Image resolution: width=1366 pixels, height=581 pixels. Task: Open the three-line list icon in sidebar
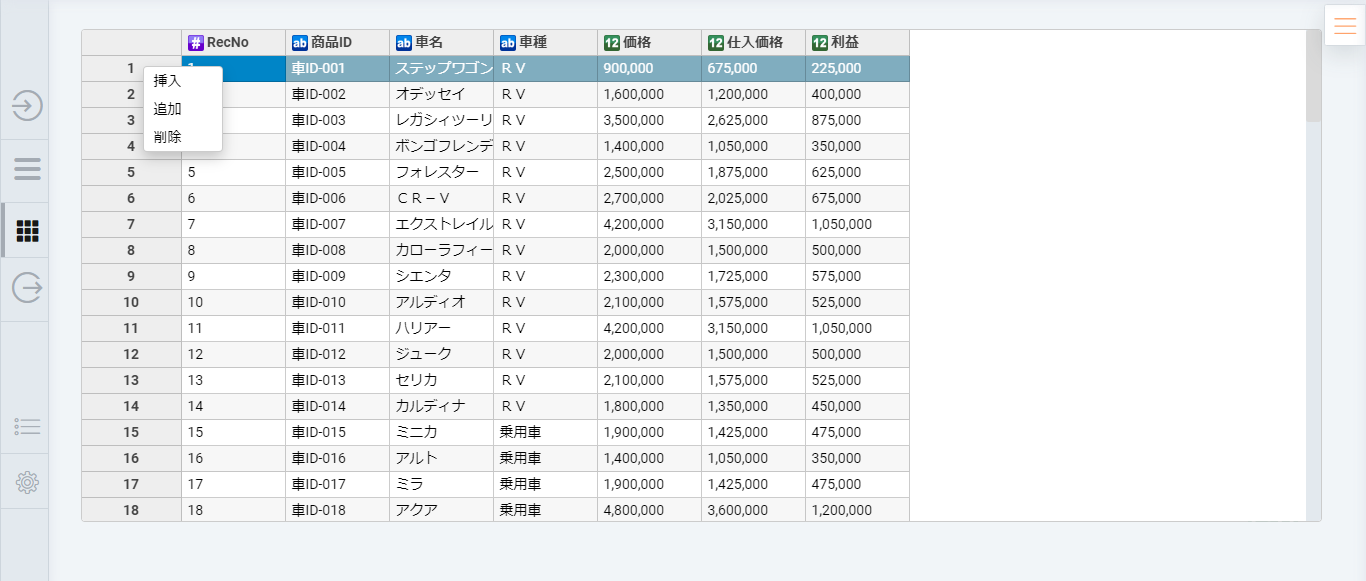tap(27, 168)
